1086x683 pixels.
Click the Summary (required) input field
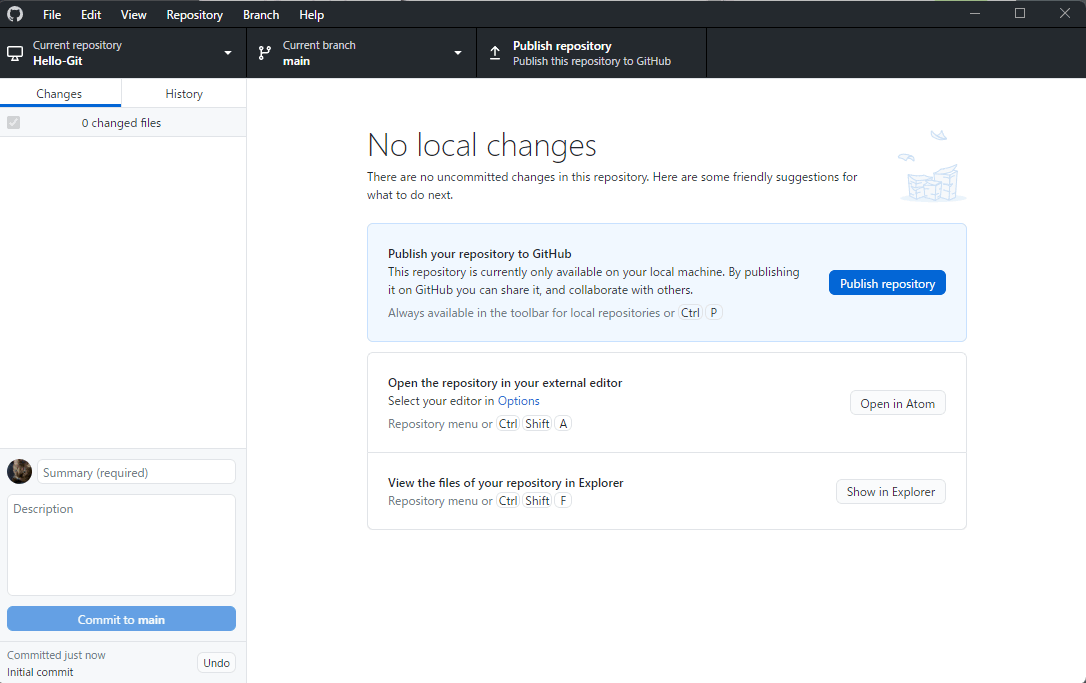click(136, 472)
